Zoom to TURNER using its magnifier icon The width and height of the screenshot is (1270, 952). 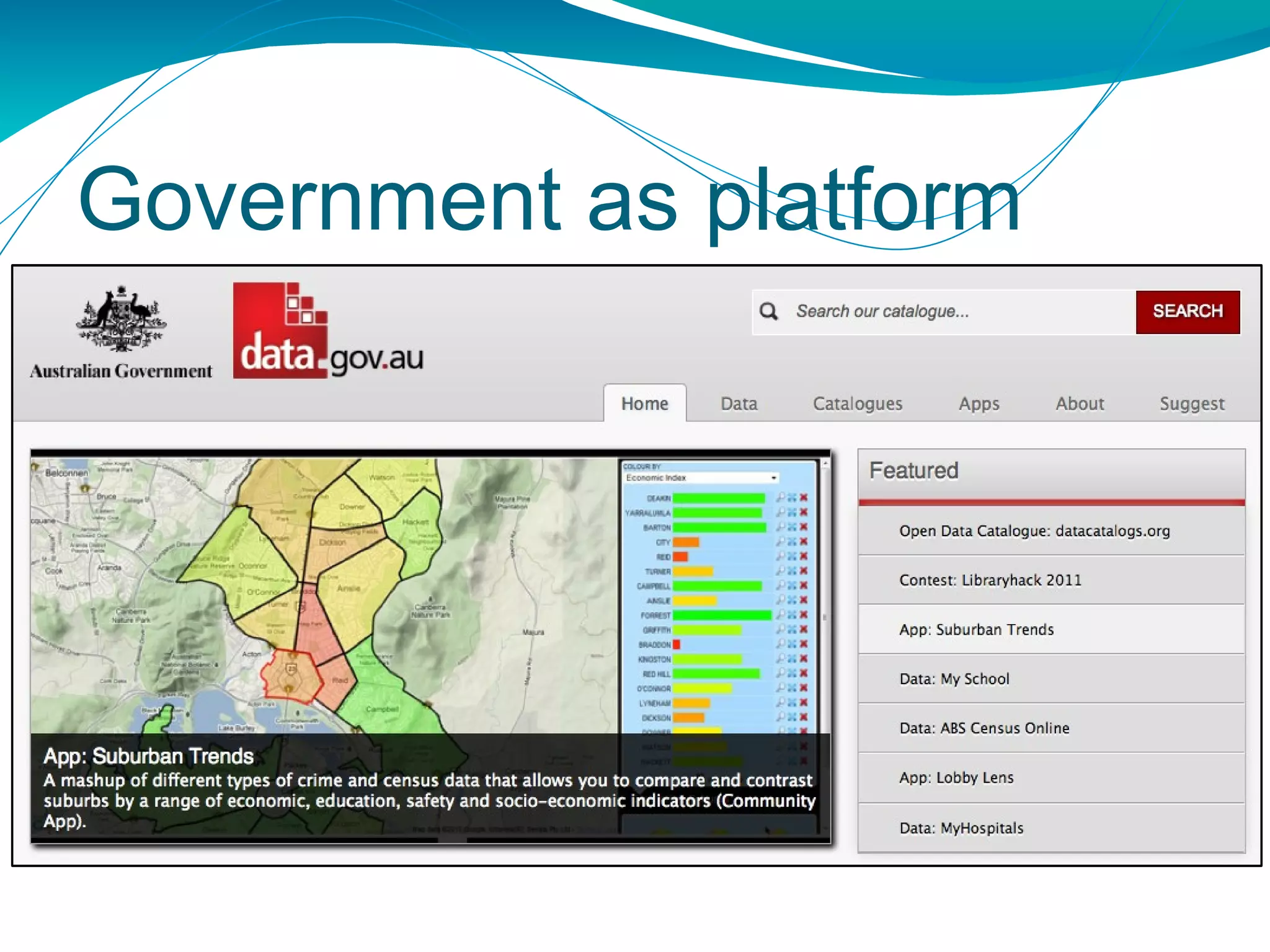point(781,571)
